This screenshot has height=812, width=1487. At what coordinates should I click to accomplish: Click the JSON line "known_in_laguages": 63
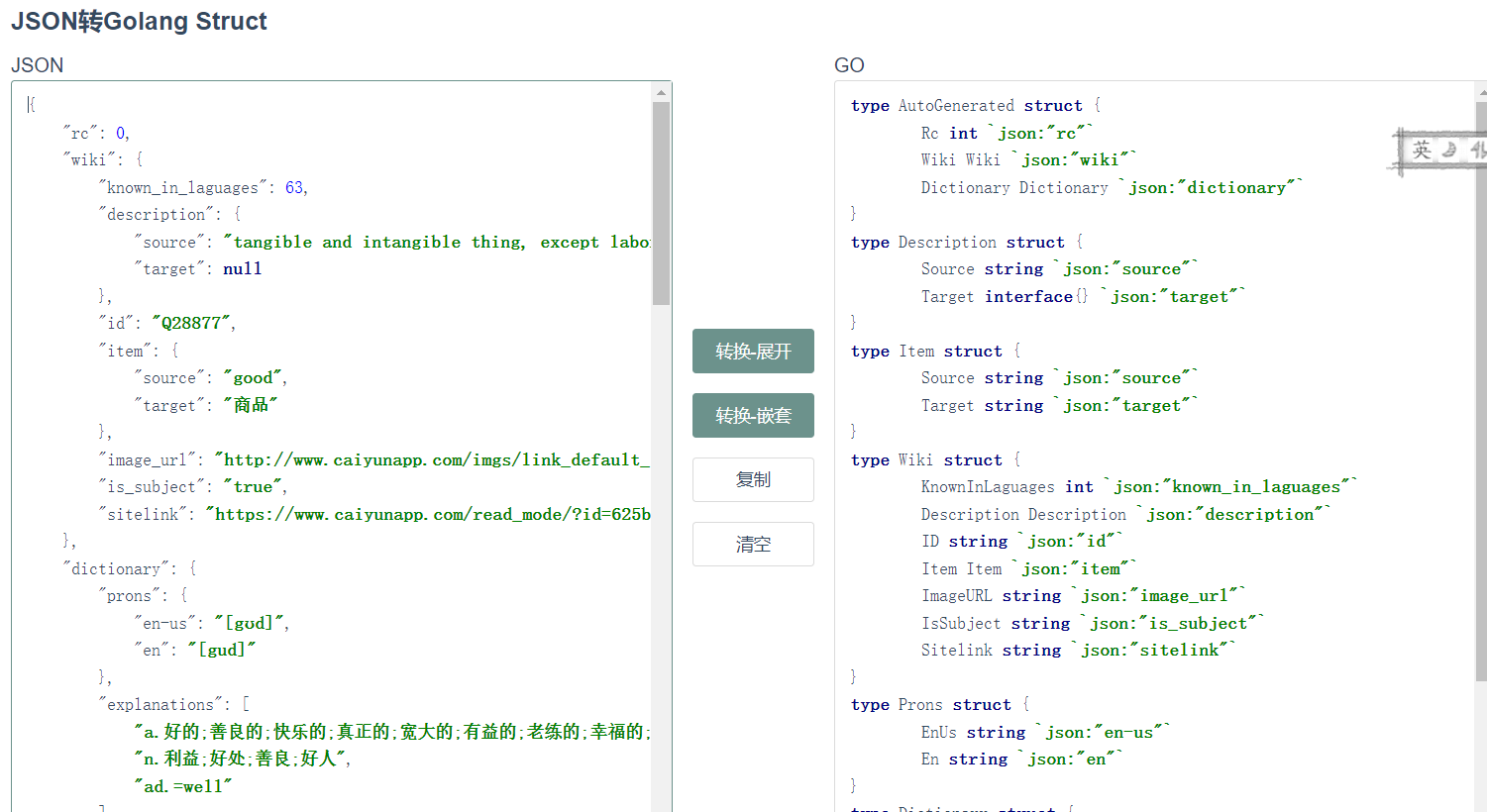click(203, 187)
